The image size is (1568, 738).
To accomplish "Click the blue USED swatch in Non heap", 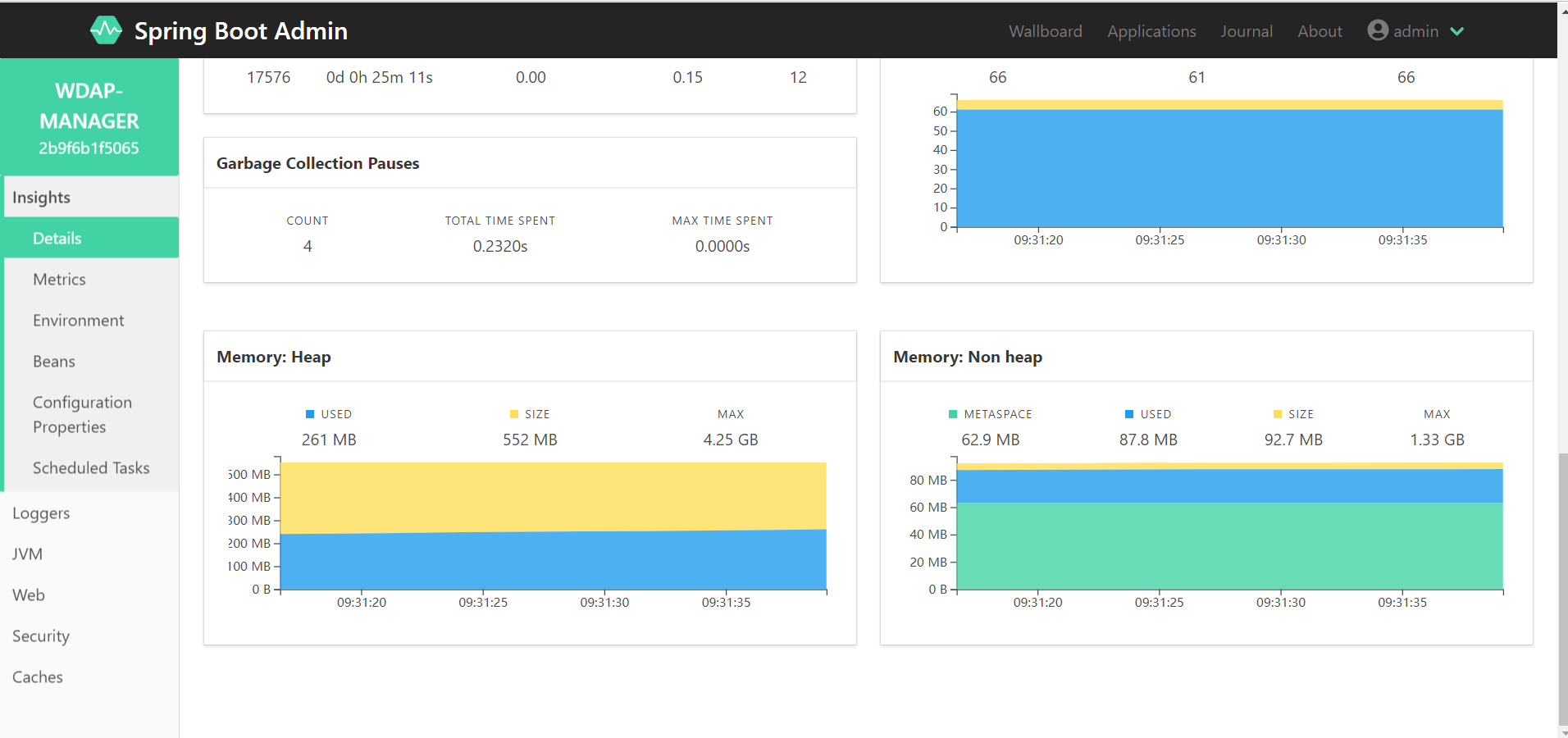I will tap(1129, 414).
